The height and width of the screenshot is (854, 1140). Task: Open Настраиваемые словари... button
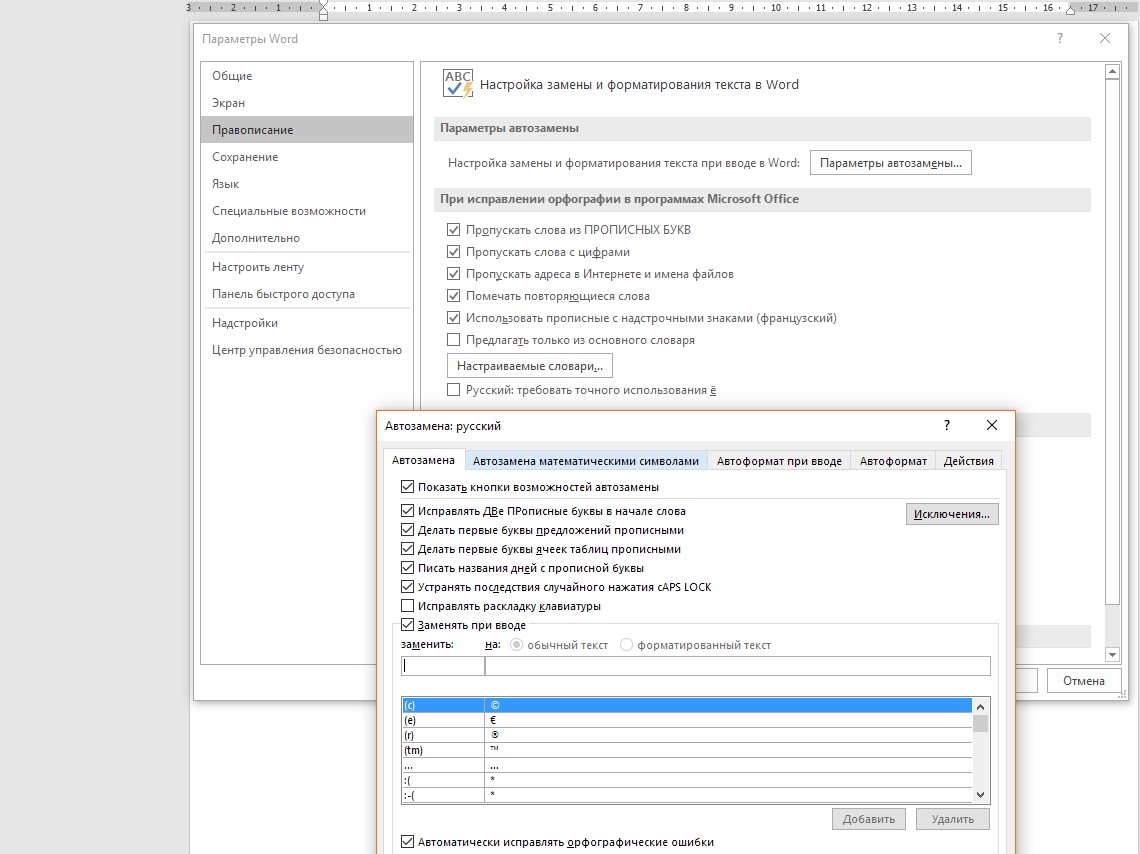[x=530, y=366]
